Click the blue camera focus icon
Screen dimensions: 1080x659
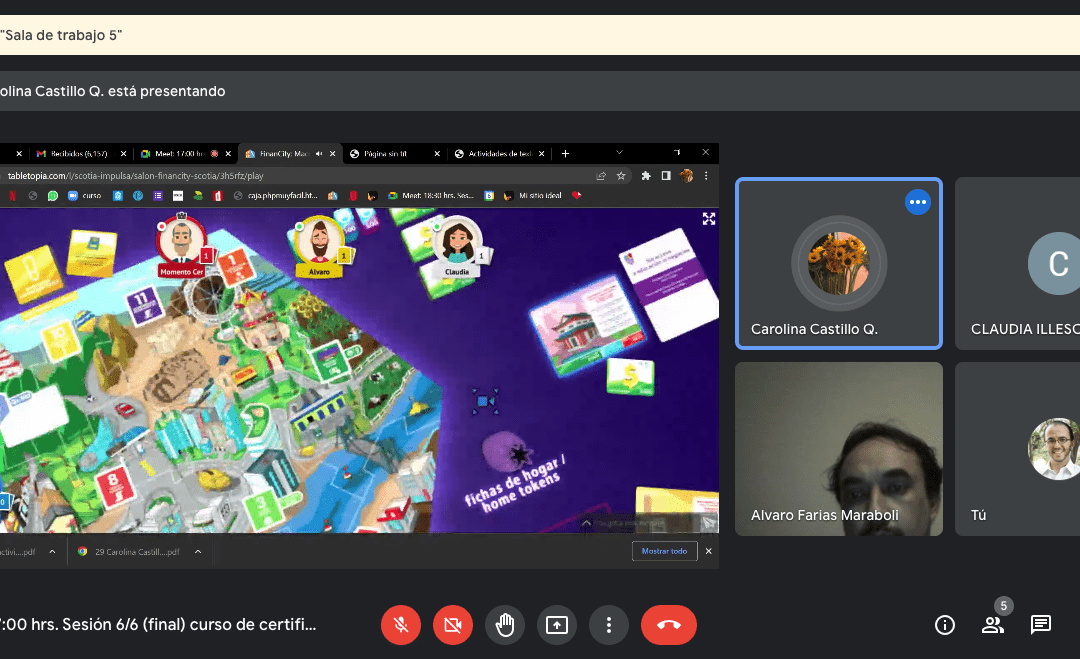pyautogui.click(x=484, y=401)
